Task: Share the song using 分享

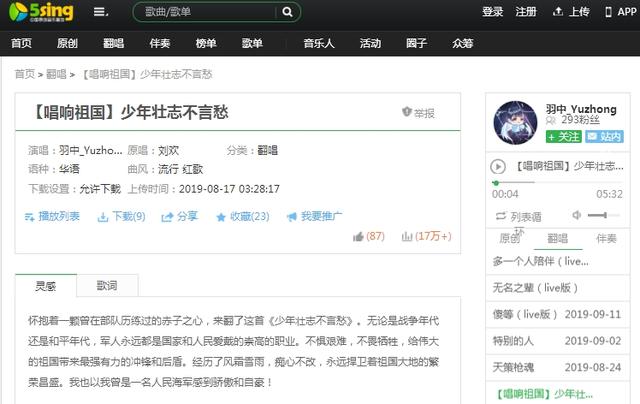Action: coord(180,216)
